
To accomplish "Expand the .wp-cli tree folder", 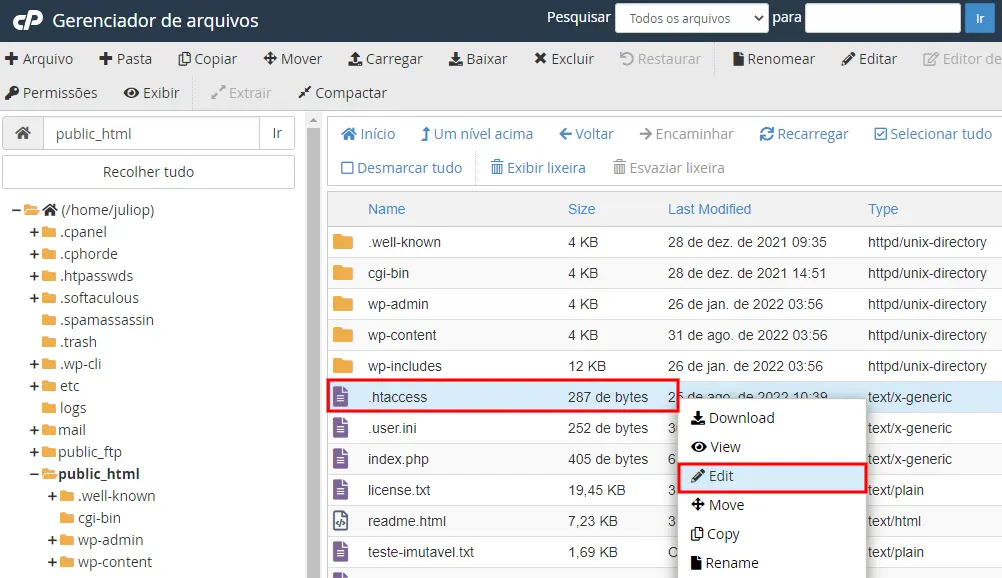I will pos(35,364).
